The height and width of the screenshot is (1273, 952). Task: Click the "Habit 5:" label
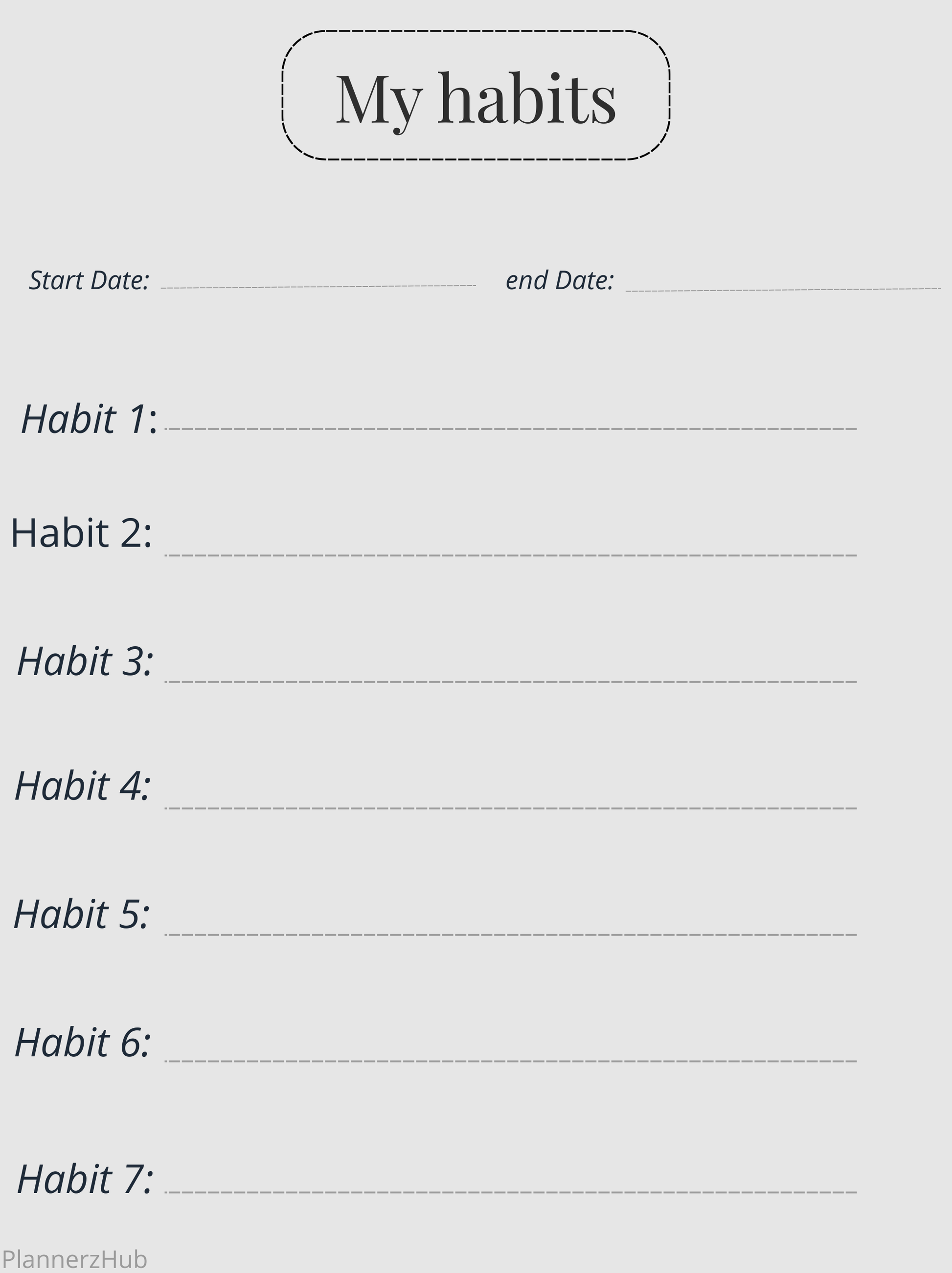coord(82,914)
